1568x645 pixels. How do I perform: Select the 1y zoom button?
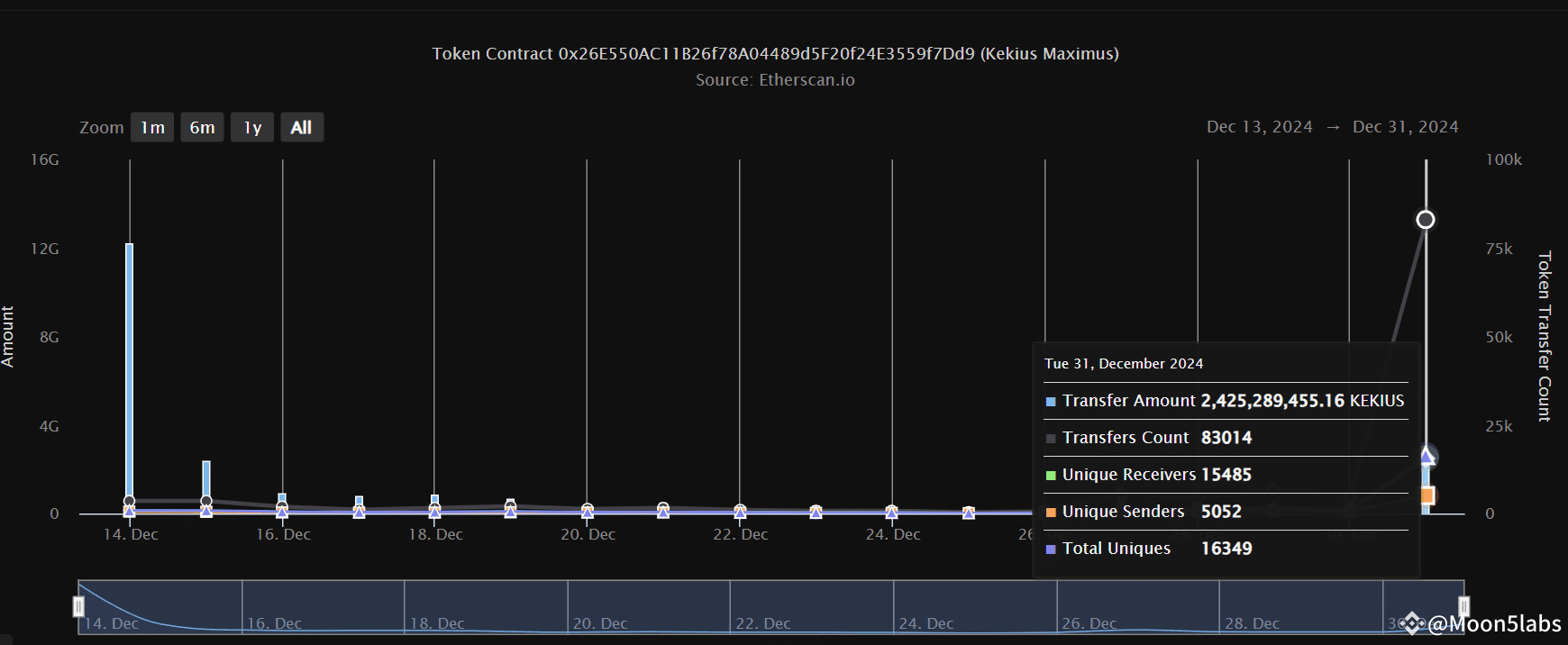coord(252,127)
